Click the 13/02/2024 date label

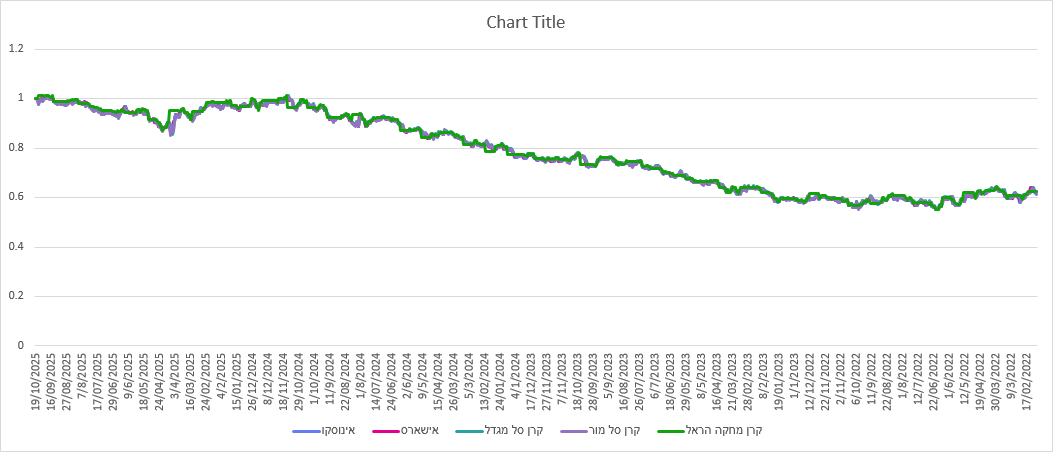click(486, 381)
